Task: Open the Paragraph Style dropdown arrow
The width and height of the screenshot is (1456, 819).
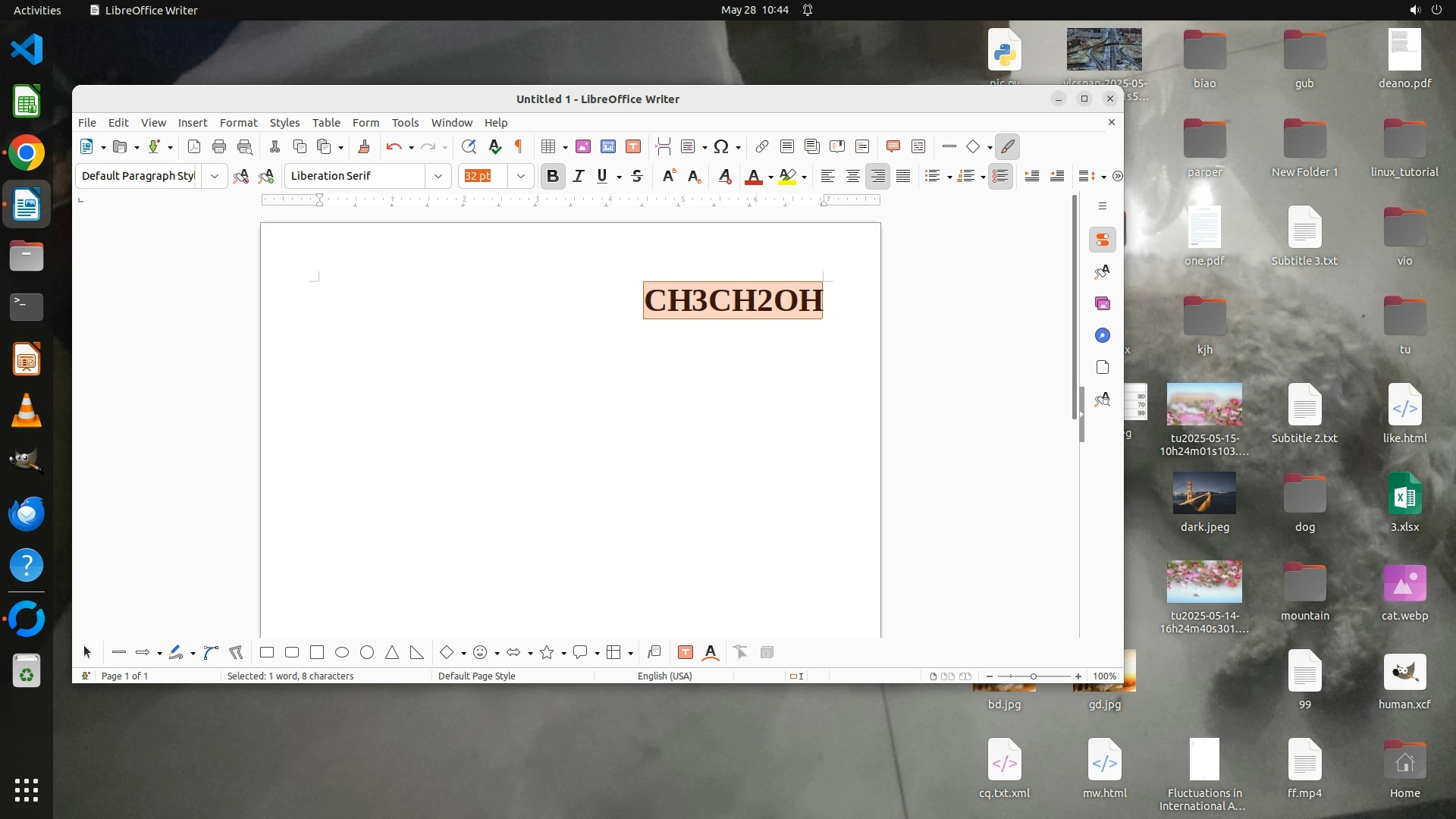Action: 215,176
